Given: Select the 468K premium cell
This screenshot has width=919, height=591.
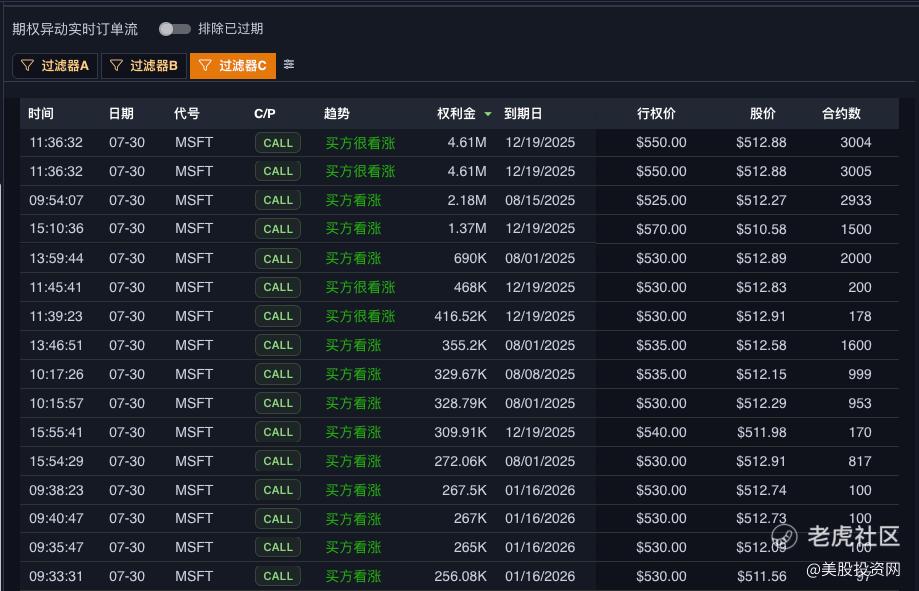Looking at the screenshot, I should (x=470, y=287).
